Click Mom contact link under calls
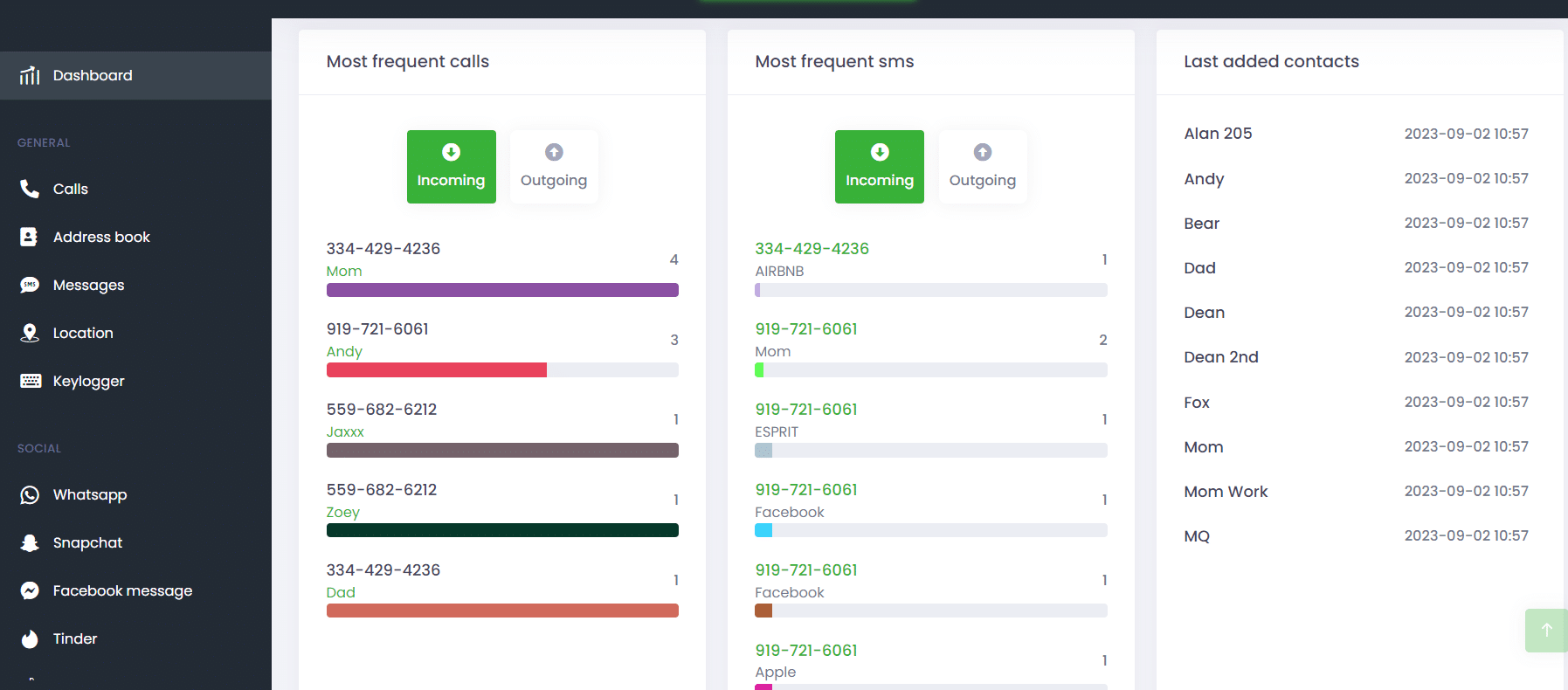 (344, 272)
